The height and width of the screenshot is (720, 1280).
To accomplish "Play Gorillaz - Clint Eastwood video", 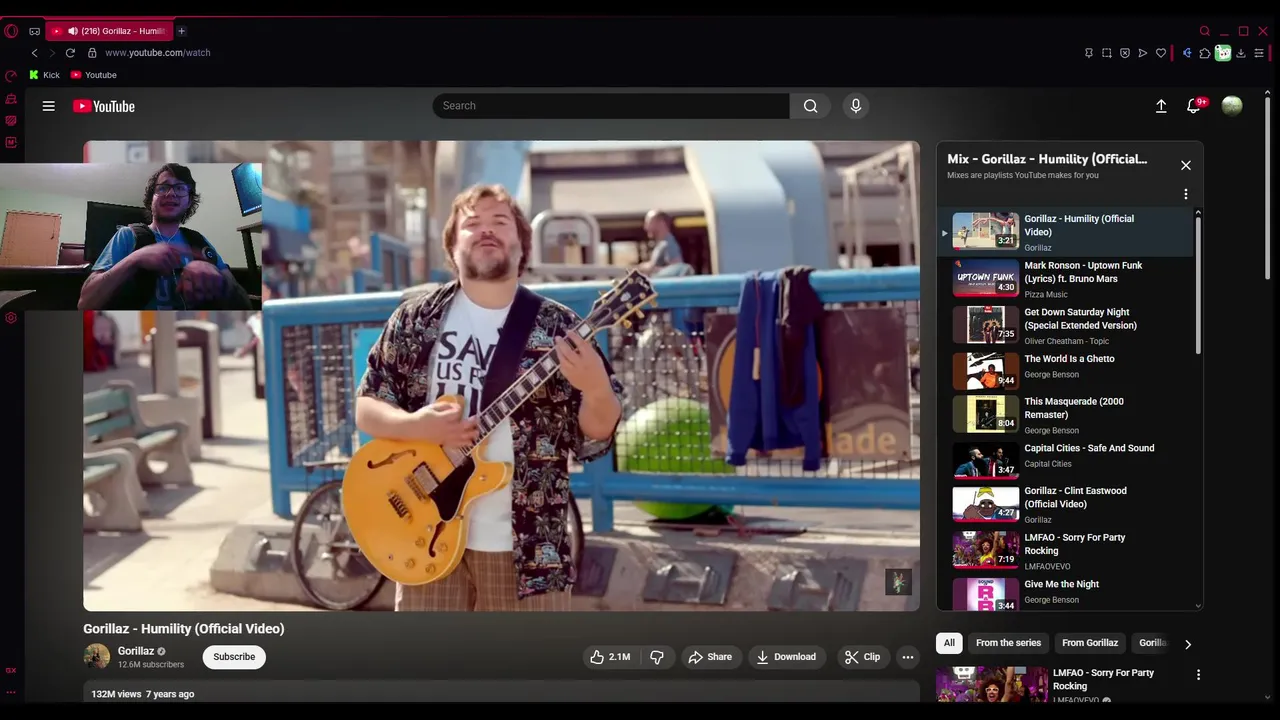I will click(x=1065, y=505).
